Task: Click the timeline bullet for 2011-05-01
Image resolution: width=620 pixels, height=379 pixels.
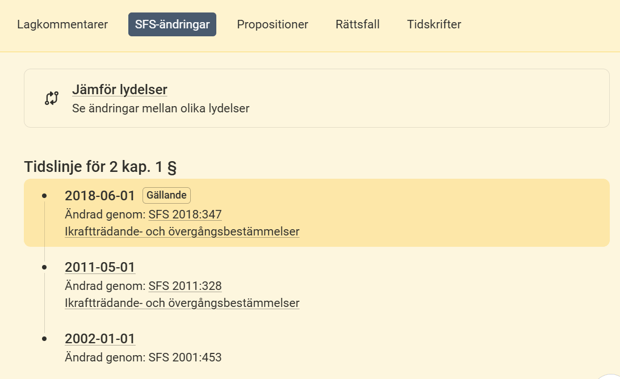Action: (44, 267)
